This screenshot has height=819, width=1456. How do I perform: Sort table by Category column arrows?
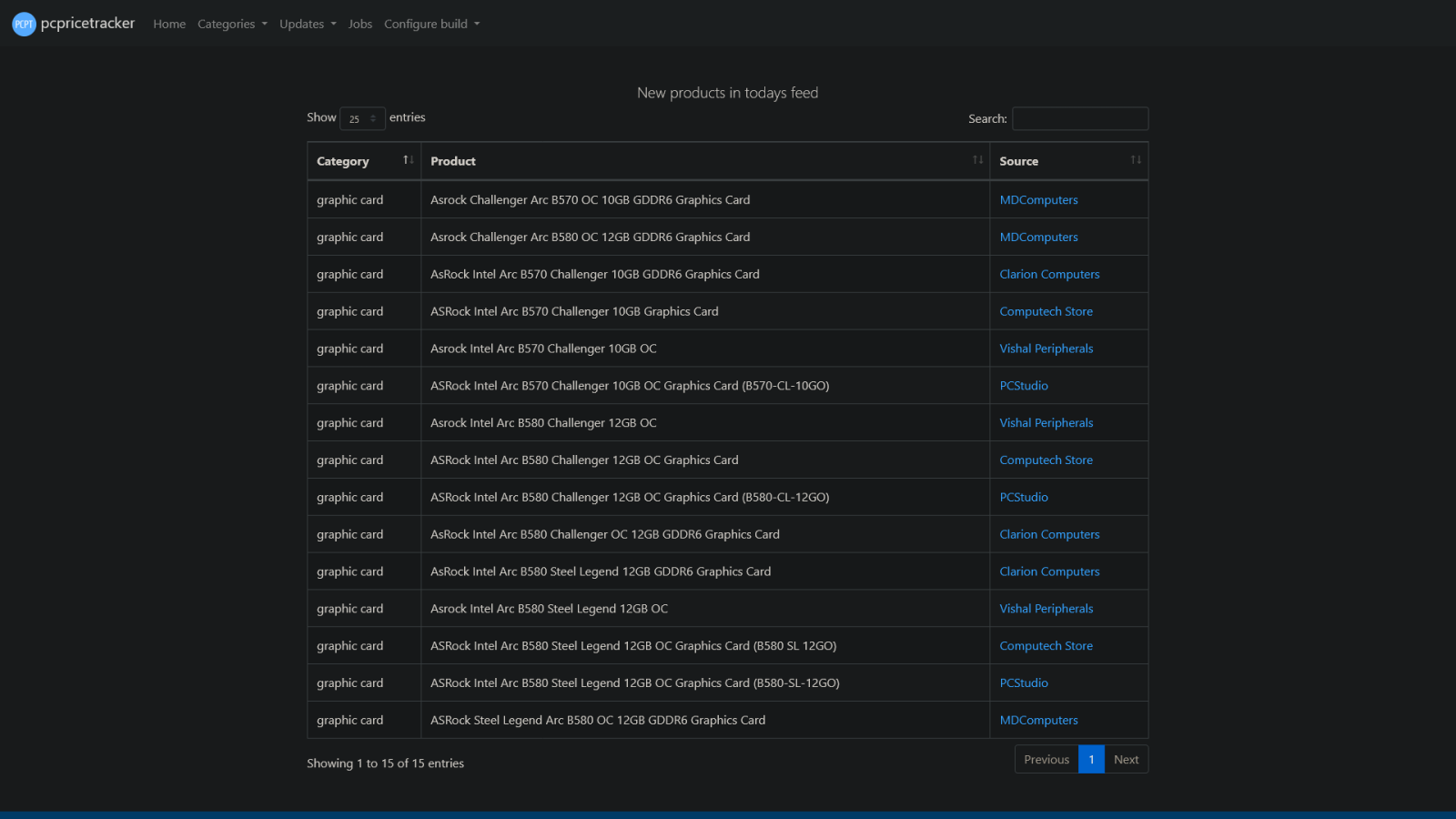tap(409, 160)
